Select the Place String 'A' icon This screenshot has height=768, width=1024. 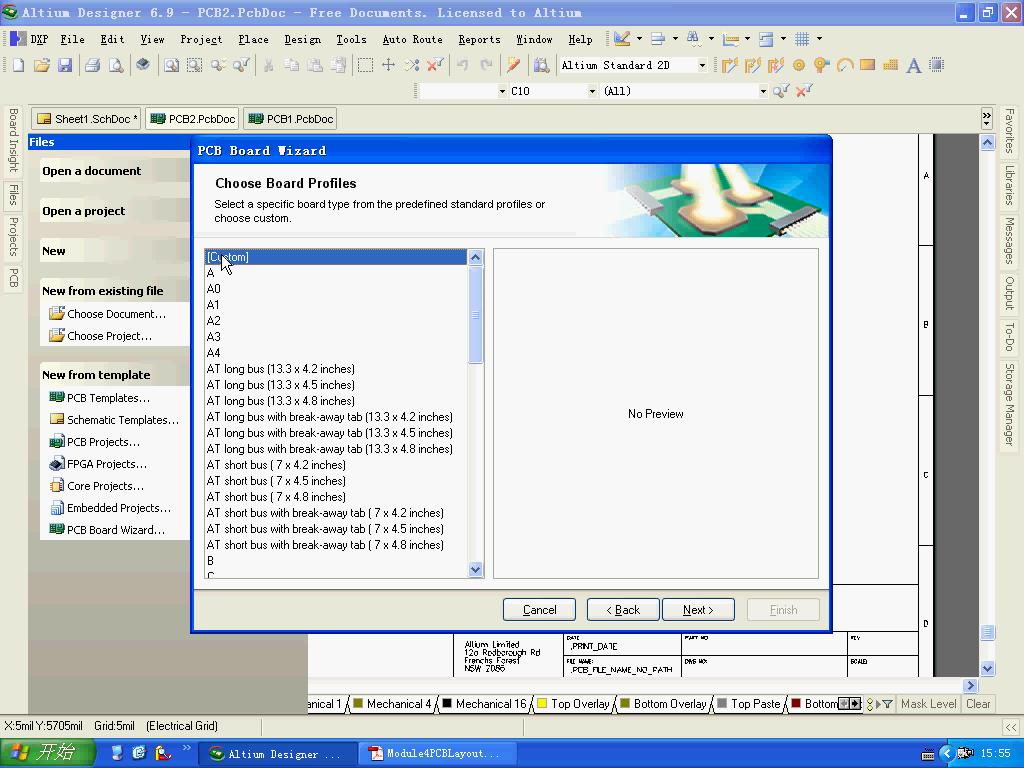click(914, 65)
